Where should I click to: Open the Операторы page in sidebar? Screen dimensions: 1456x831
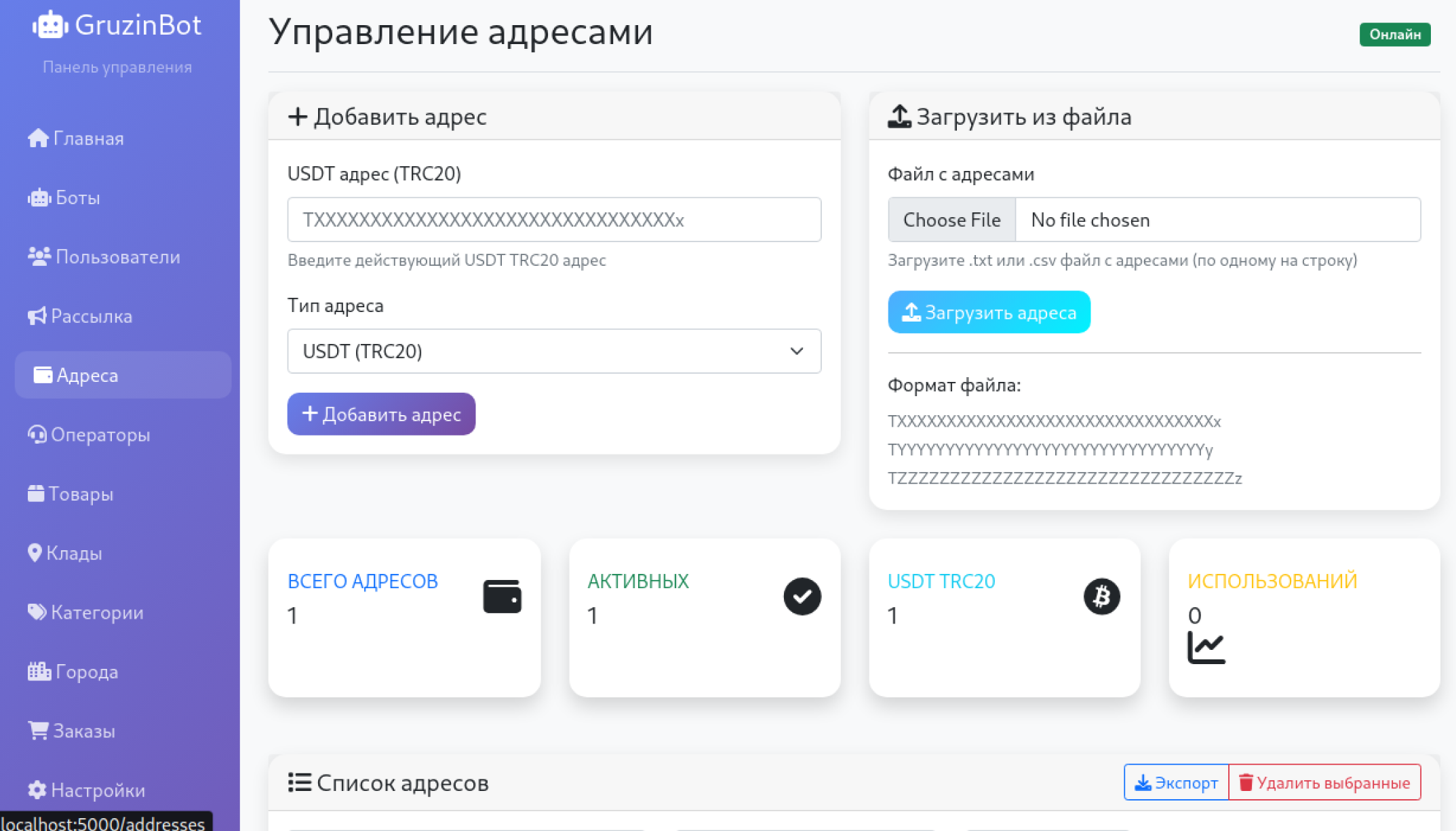coord(100,435)
